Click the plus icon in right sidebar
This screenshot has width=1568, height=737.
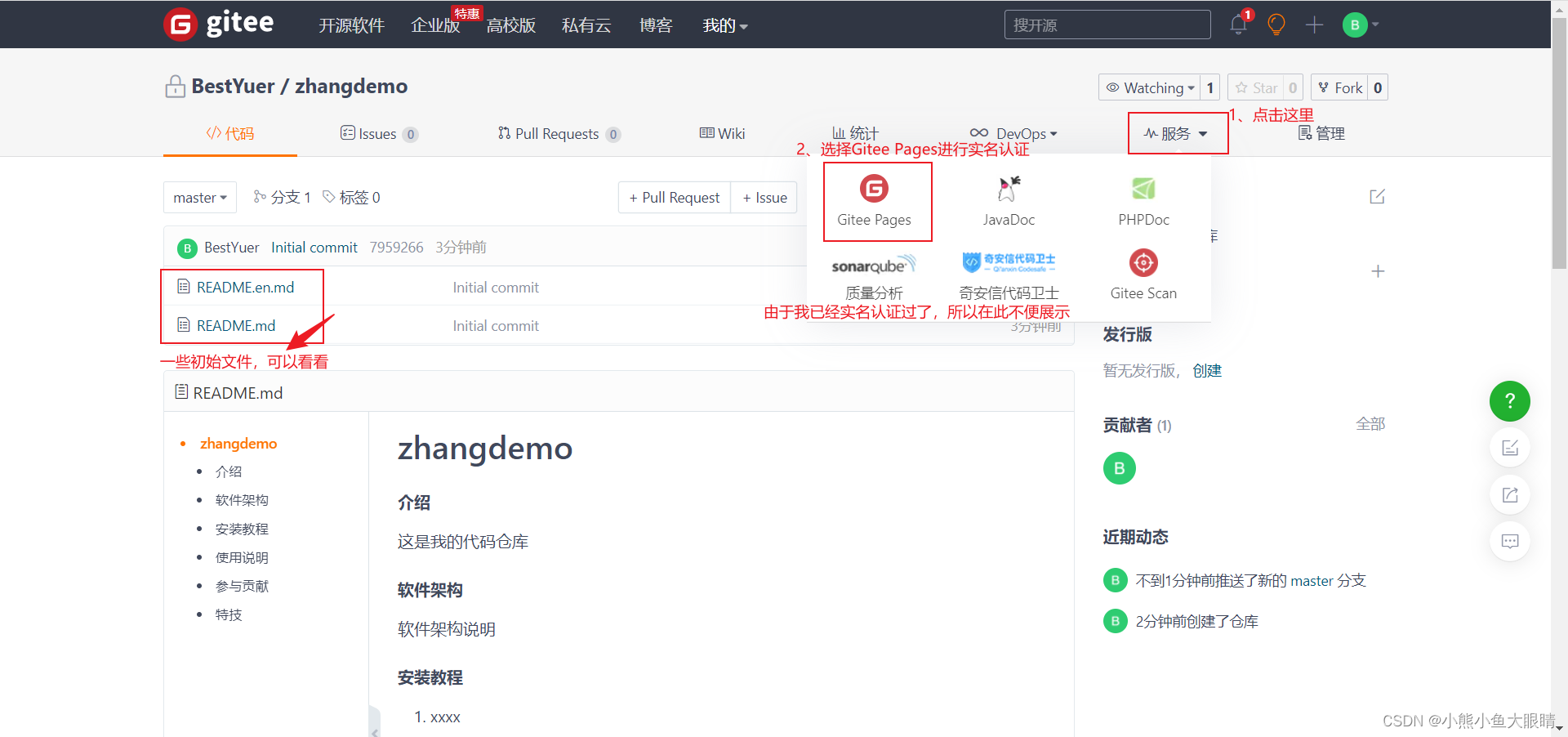(x=1378, y=271)
